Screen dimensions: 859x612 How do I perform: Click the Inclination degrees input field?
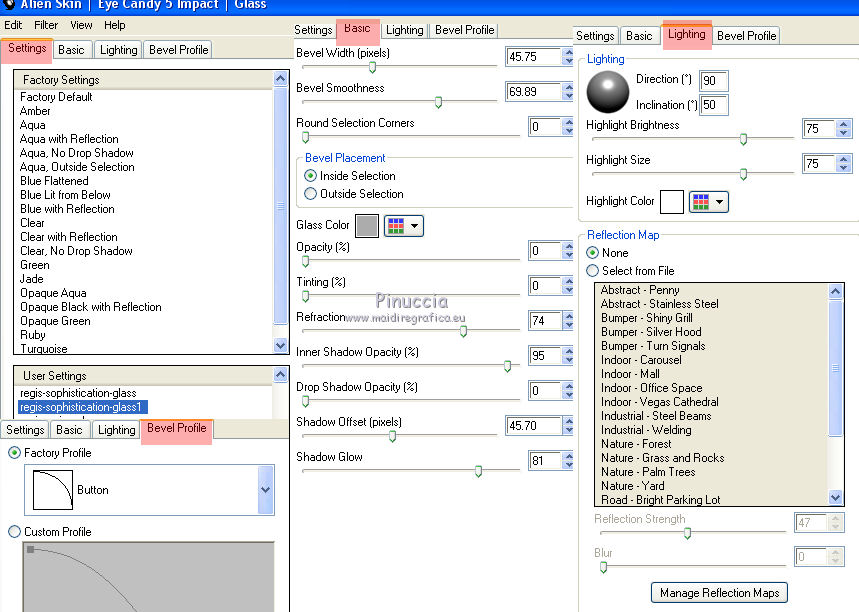(714, 105)
